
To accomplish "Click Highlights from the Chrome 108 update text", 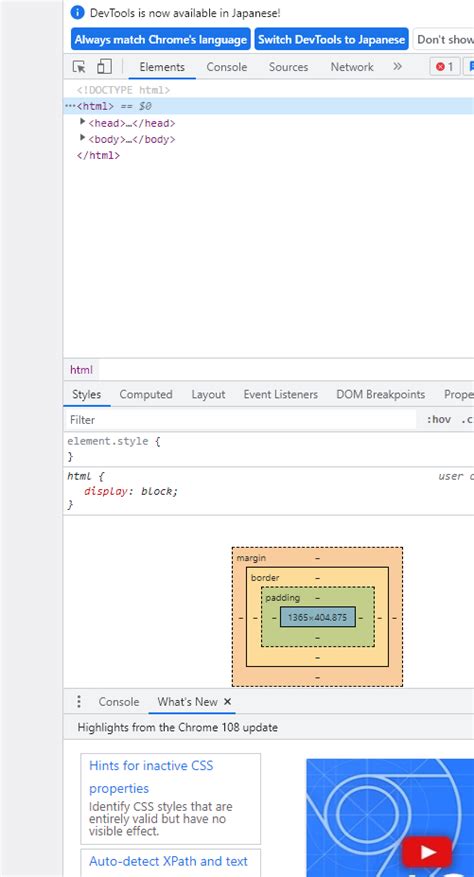I will click(x=177, y=728).
